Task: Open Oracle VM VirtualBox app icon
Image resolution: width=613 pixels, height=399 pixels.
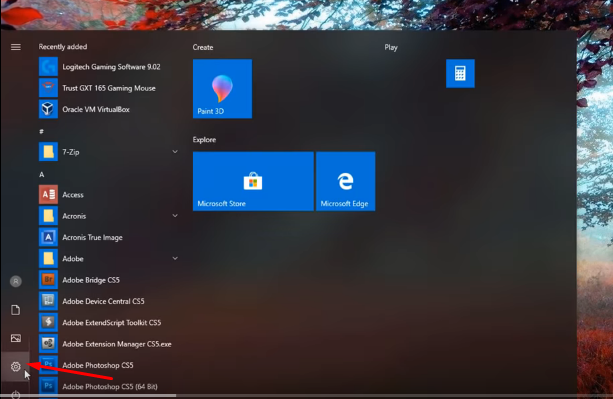Action: point(48,109)
